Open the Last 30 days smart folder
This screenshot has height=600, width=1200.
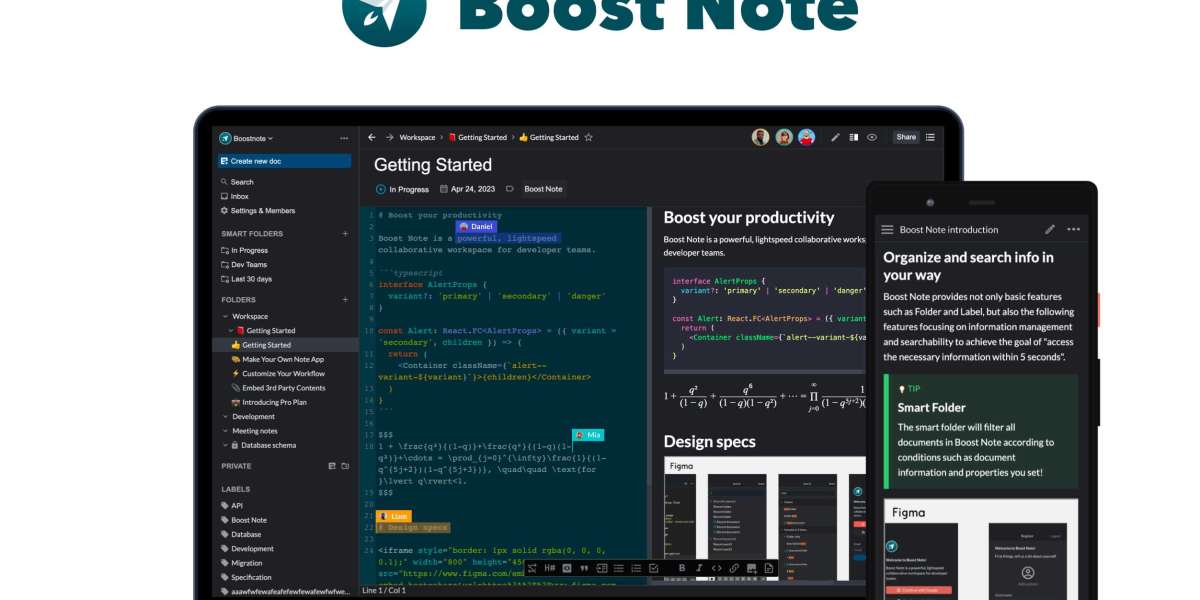pyautogui.click(x=246, y=279)
